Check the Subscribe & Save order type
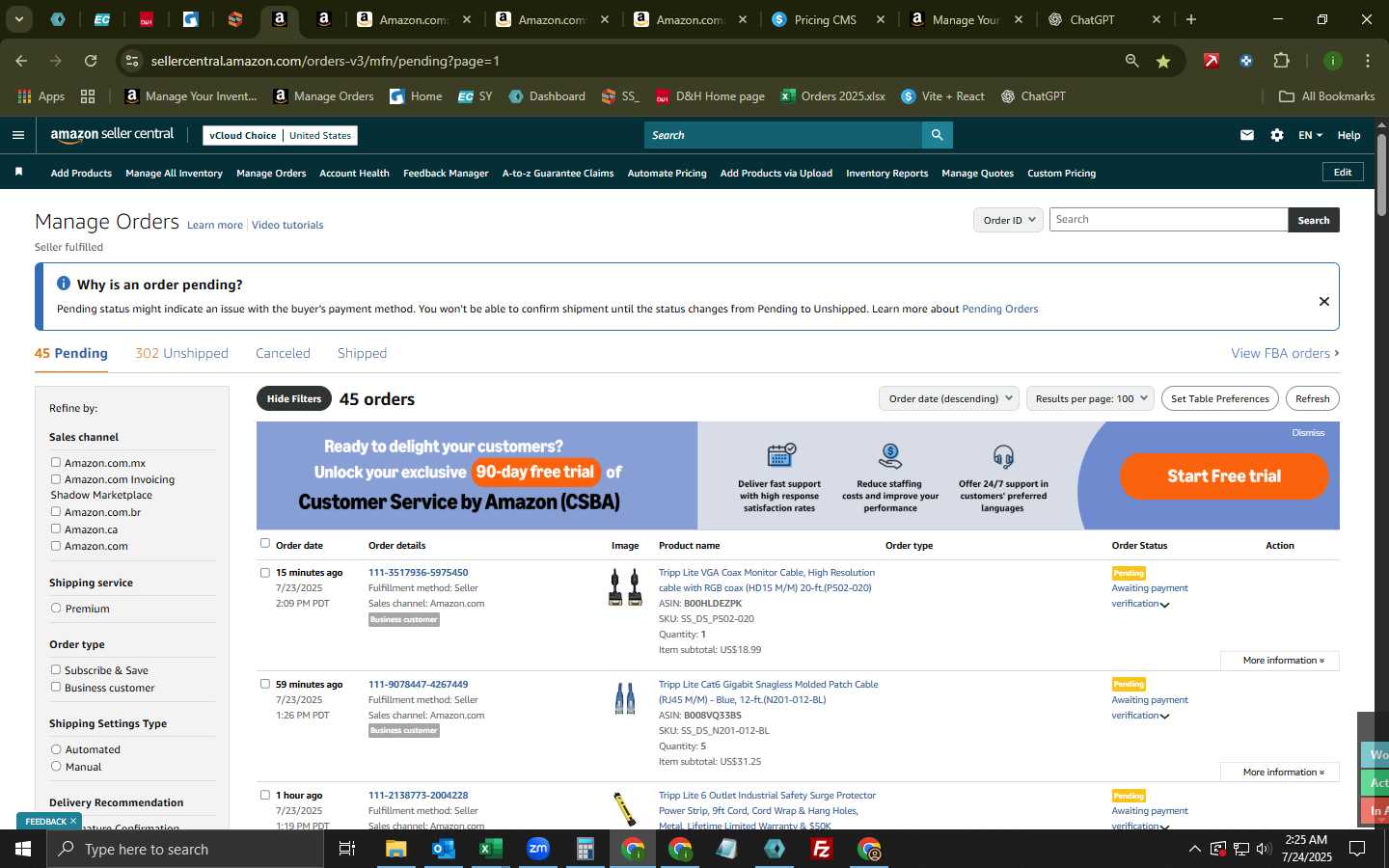This screenshot has height=868, width=1389. (56, 669)
